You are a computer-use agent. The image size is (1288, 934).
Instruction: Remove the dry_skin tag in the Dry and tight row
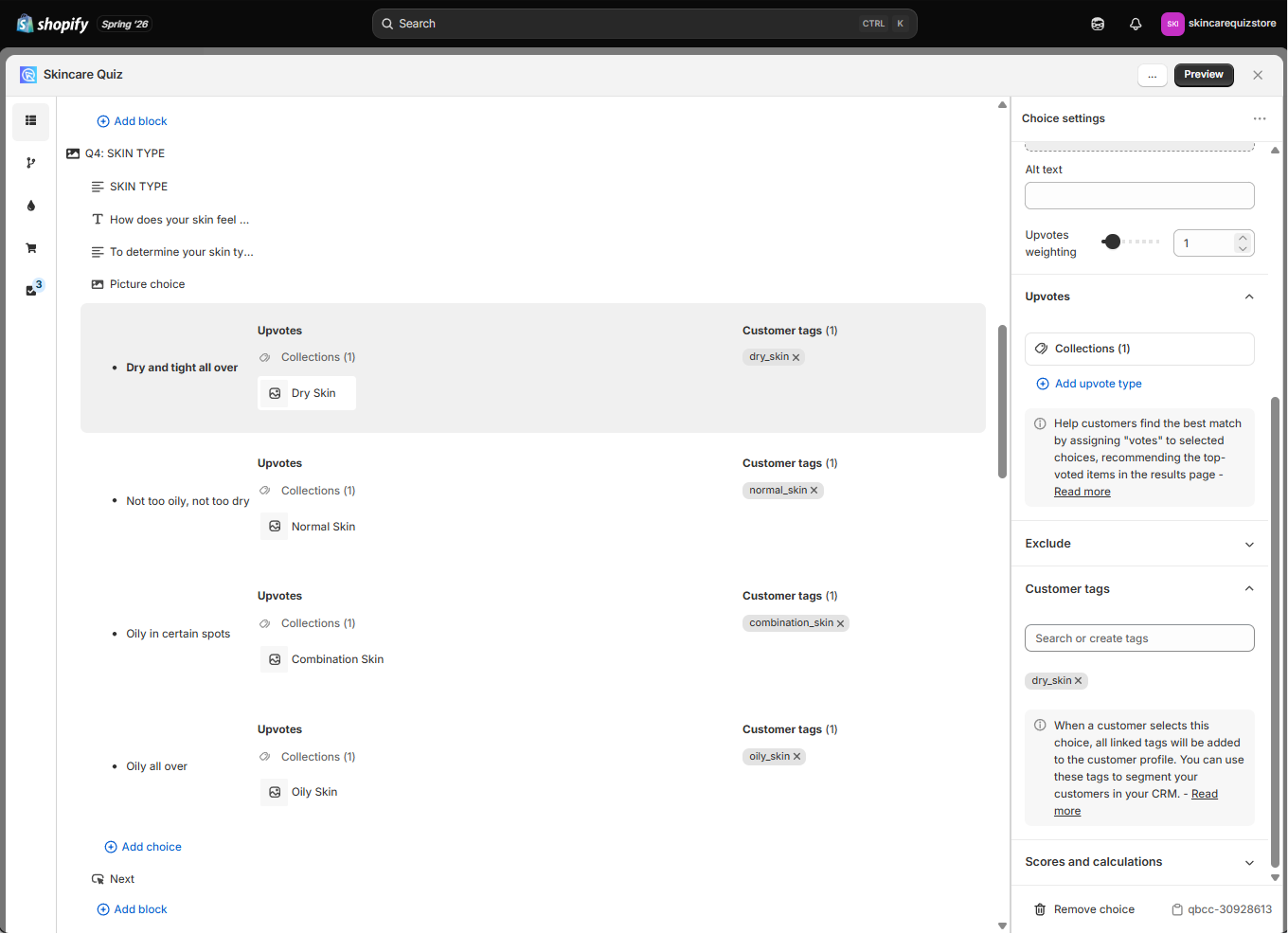click(x=796, y=357)
